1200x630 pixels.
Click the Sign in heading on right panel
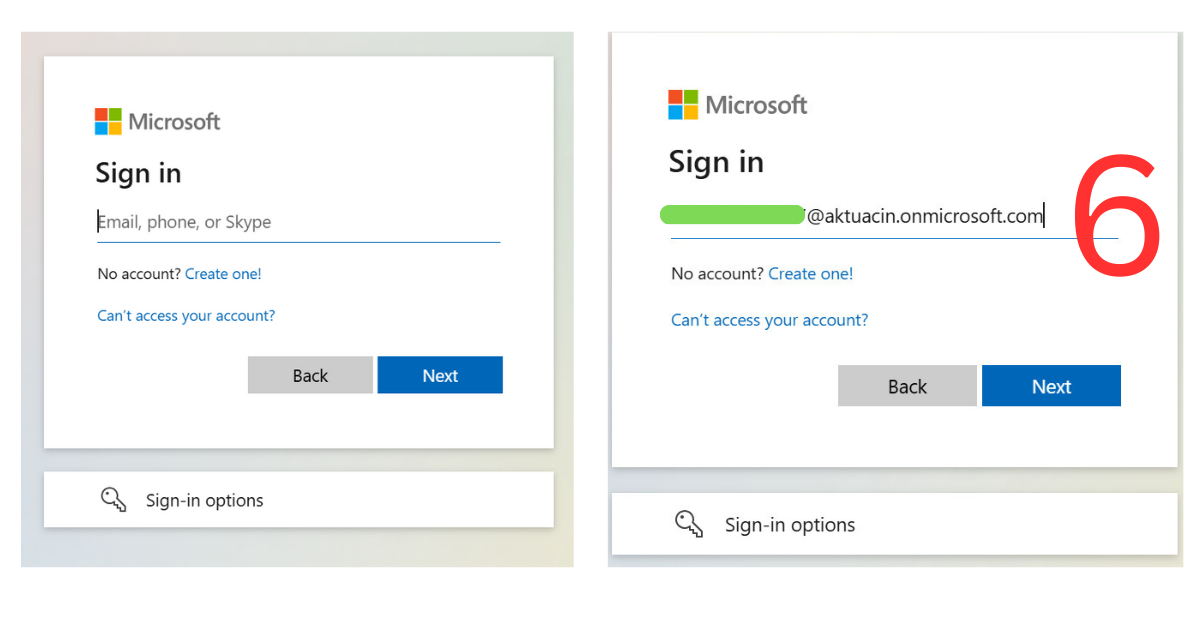pos(716,162)
